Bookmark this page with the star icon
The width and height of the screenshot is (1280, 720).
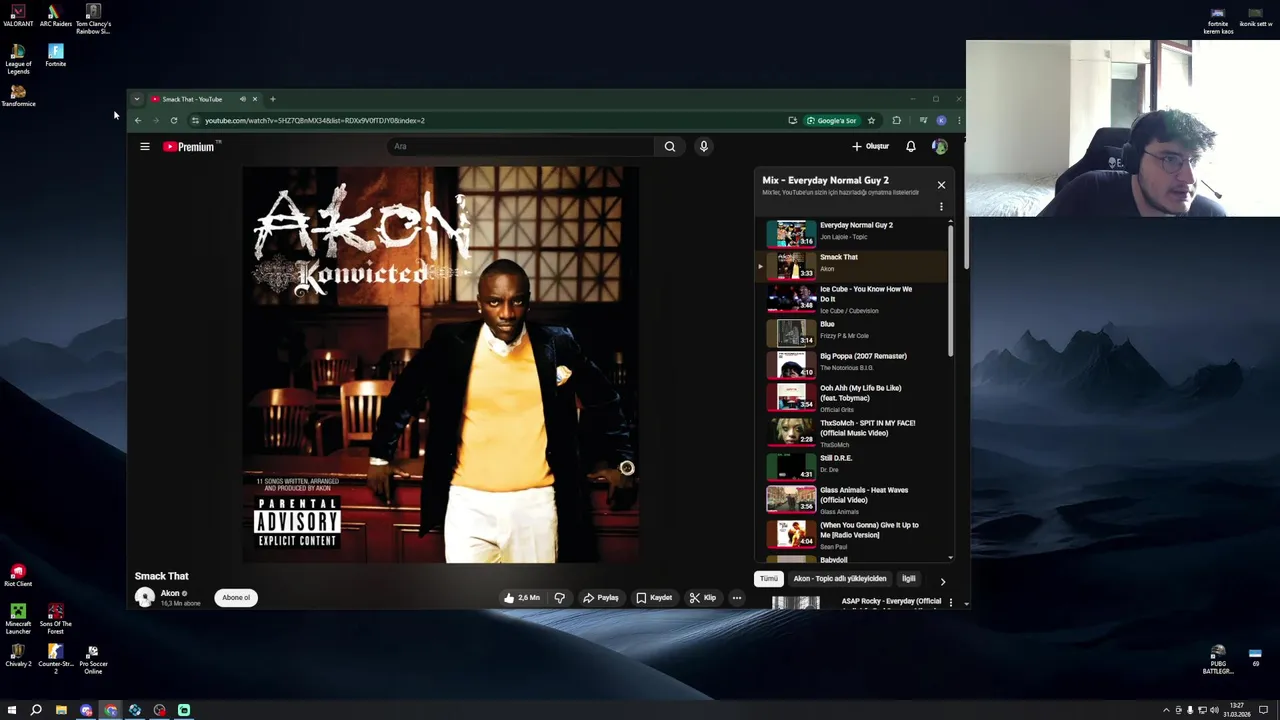(871, 121)
